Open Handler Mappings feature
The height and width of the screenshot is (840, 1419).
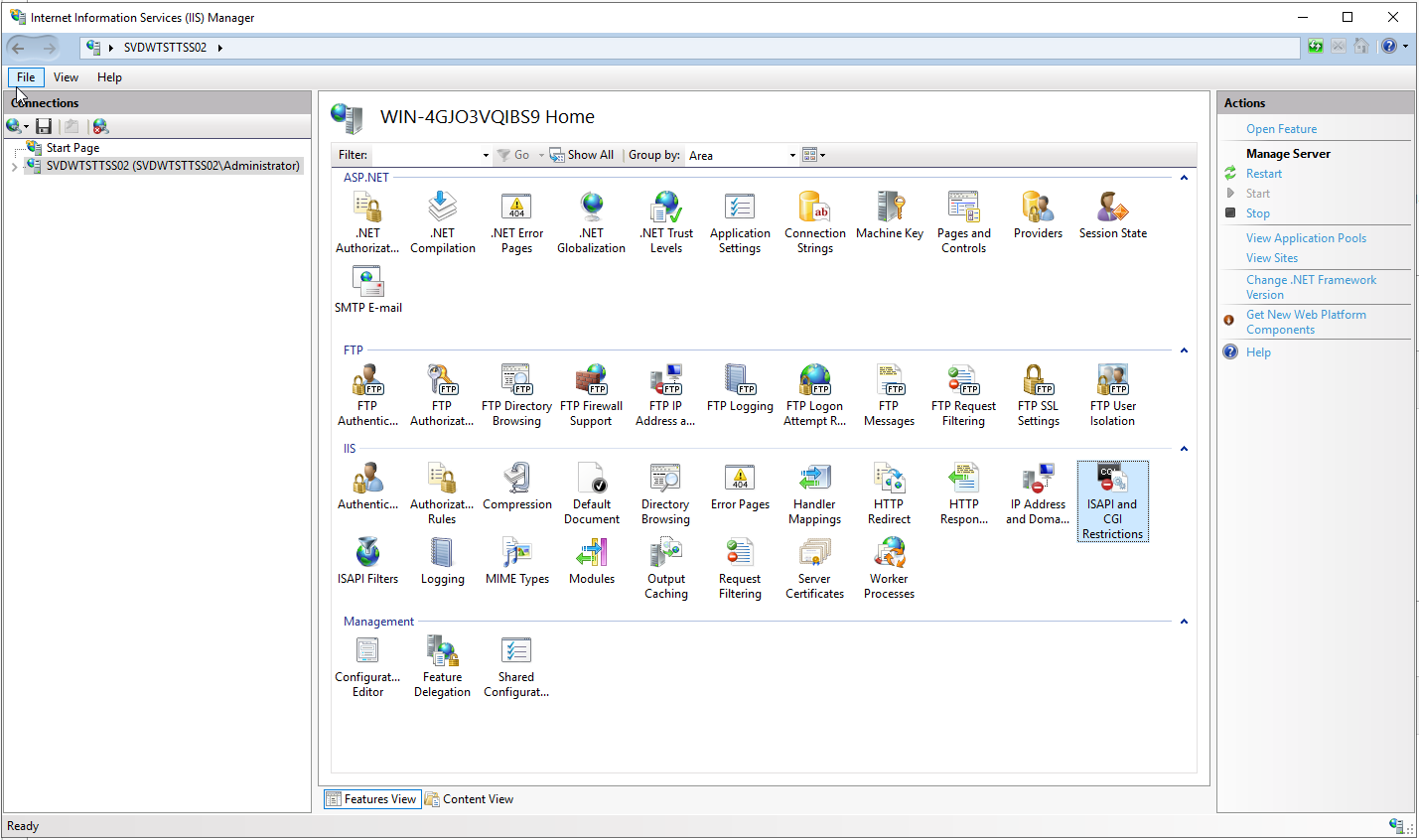point(814,493)
